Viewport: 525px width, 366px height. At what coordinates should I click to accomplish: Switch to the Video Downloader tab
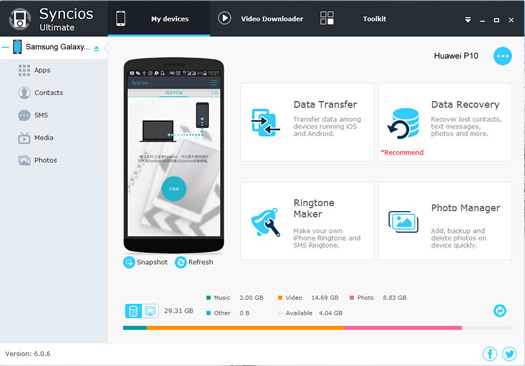click(260, 18)
